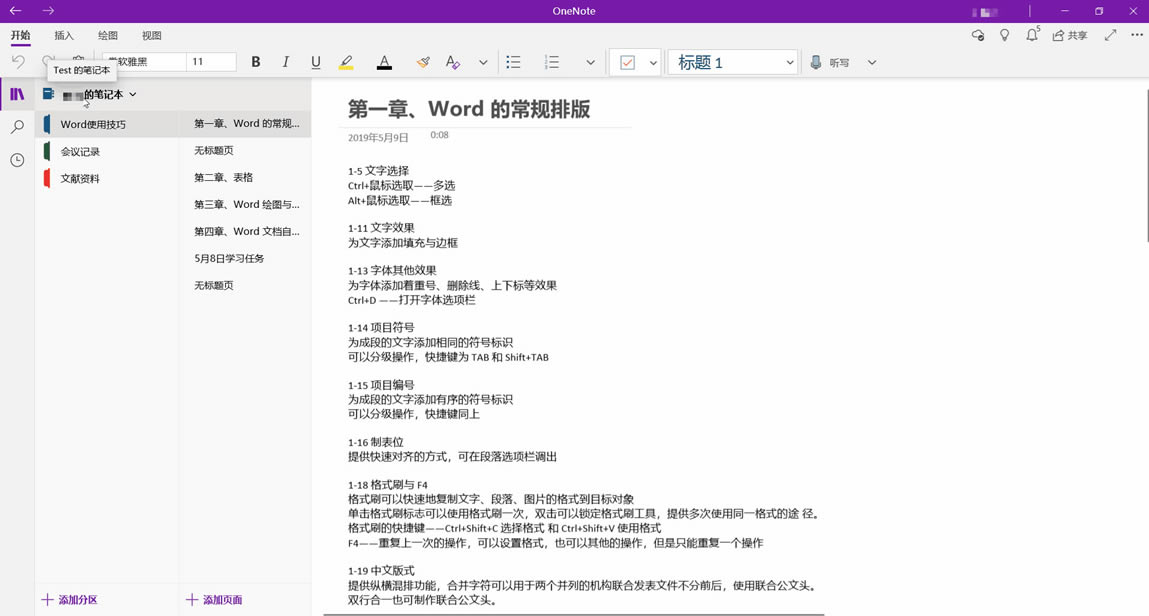Image resolution: width=1149 pixels, height=616 pixels.
Task: Toggle bold formatting on selected text
Action: coord(255,62)
